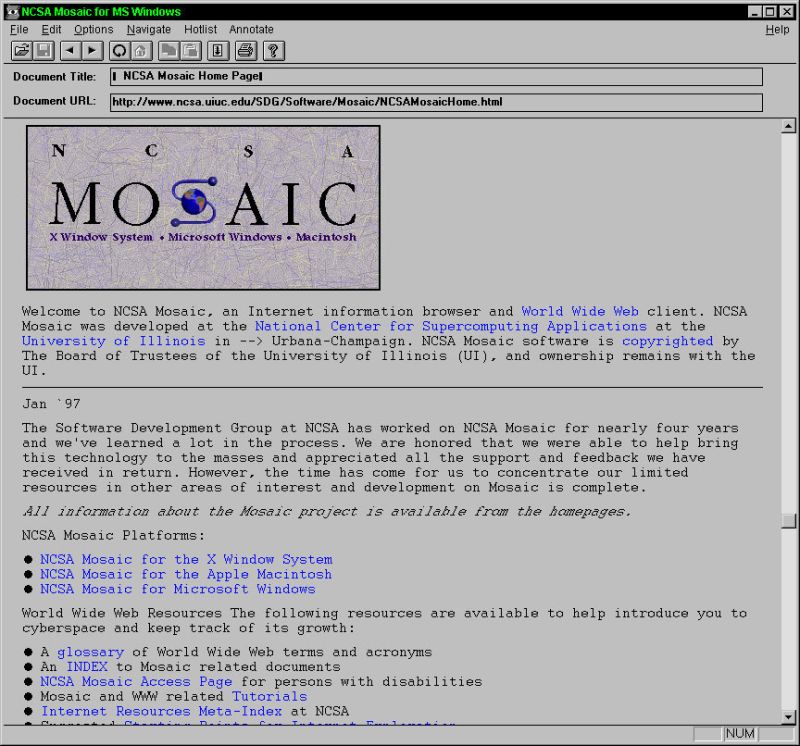This screenshot has width=800, height=746.
Task: Click the vertical scrollbar down arrow
Action: [x=786, y=715]
